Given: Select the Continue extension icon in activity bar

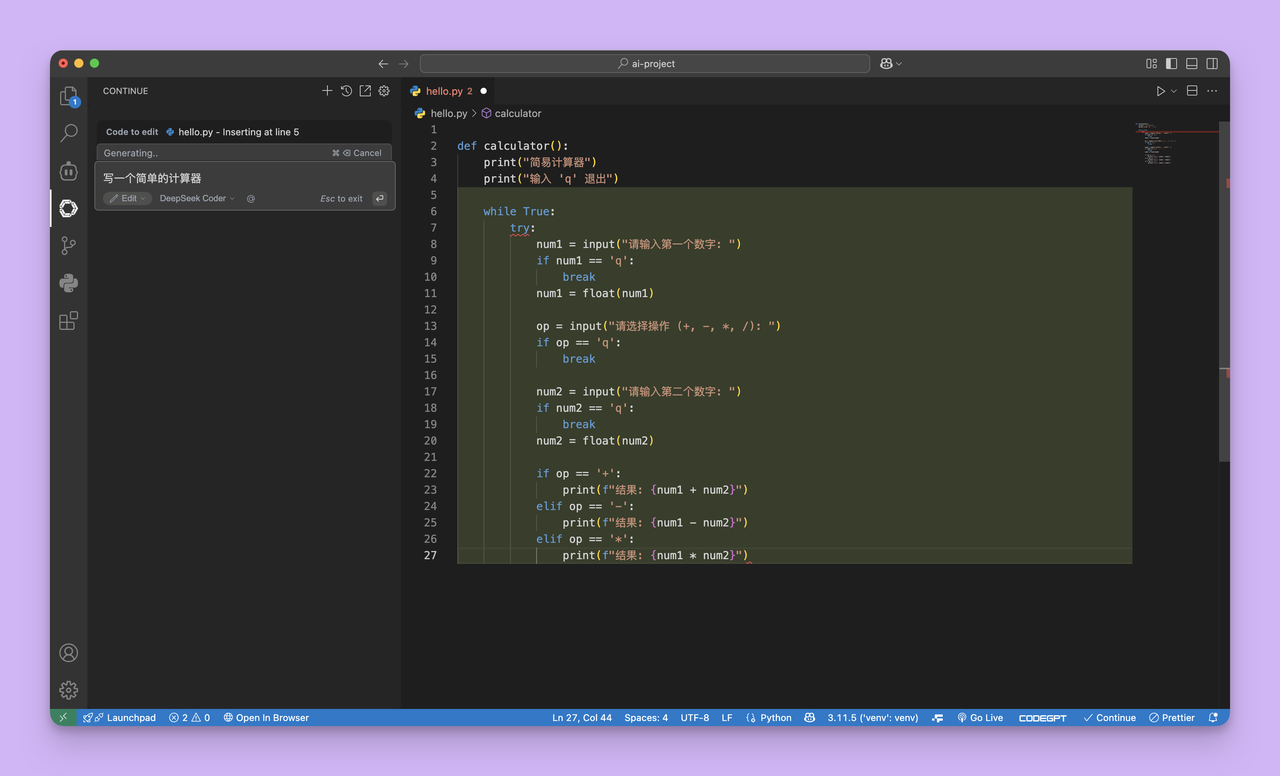Looking at the screenshot, I should (68, 208).
